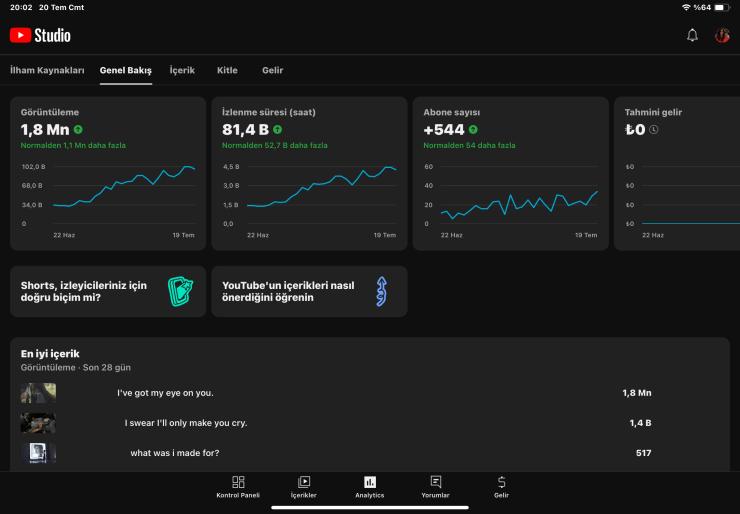Switch to İlham Kaynakları tab
740x514 pixels.
[47, 71]
